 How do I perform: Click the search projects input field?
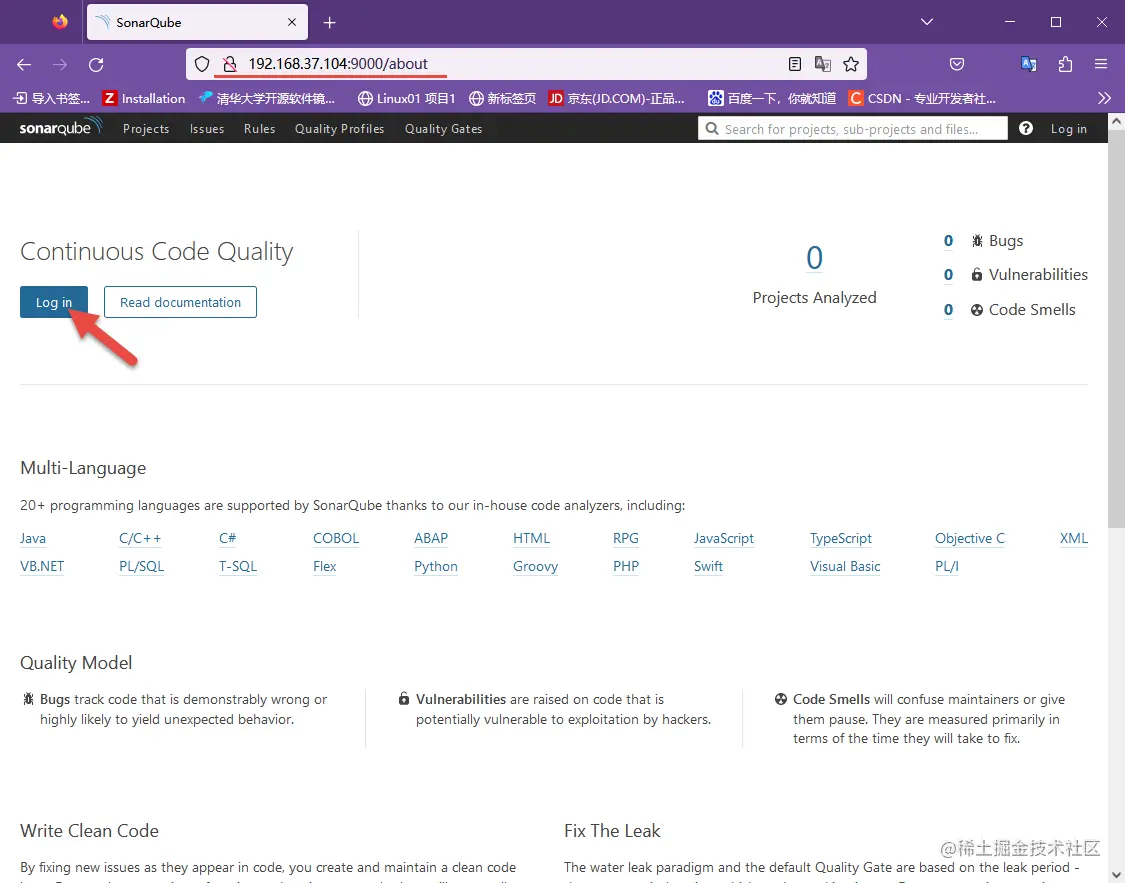pyautogui.click(x=852, y=128)
